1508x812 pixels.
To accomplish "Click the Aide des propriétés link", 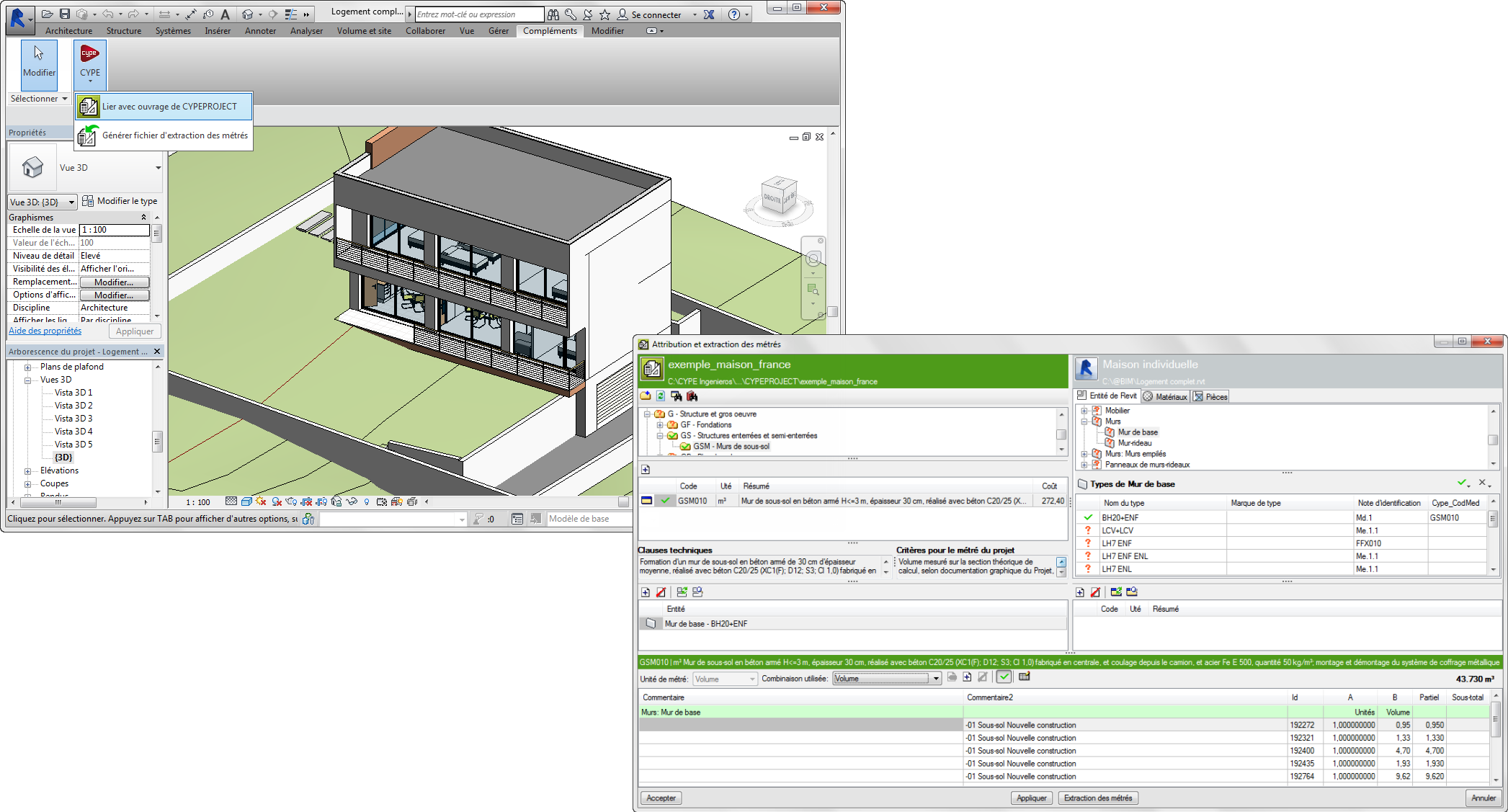I will (45, 331).
